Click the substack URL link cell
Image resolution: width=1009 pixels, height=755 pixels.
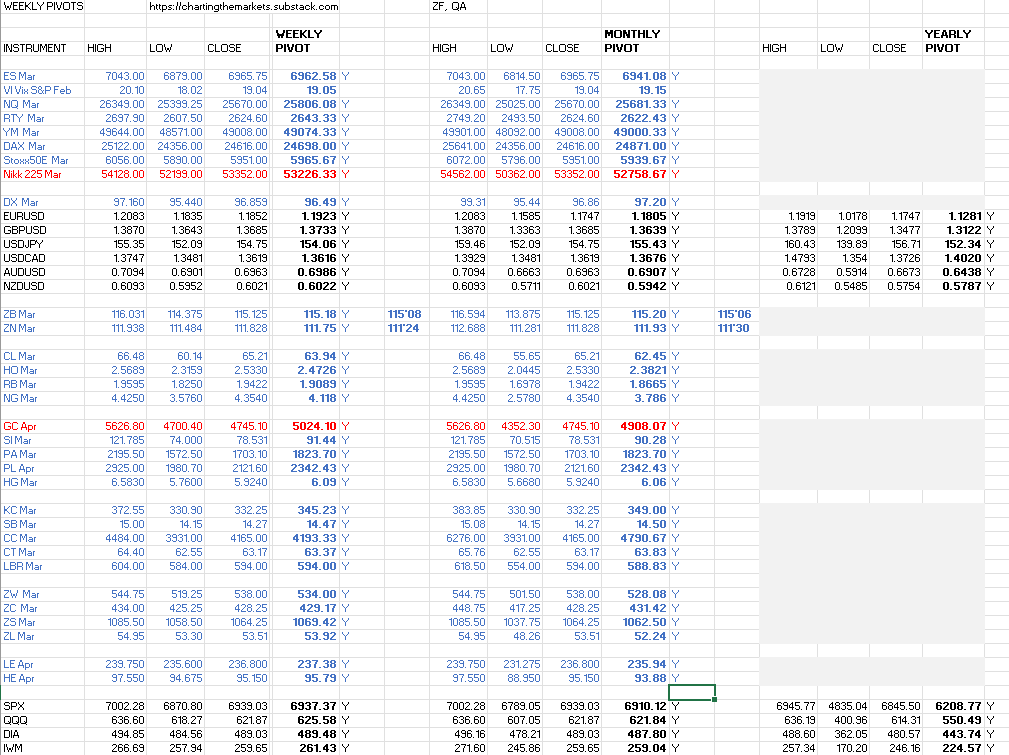243,6
